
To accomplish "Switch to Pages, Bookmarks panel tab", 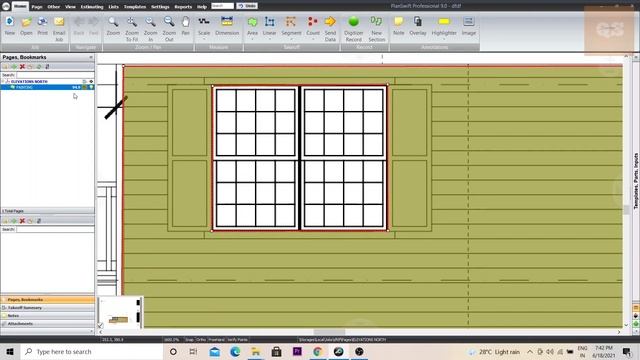I will pyautogui.click(x=47, y=300).
